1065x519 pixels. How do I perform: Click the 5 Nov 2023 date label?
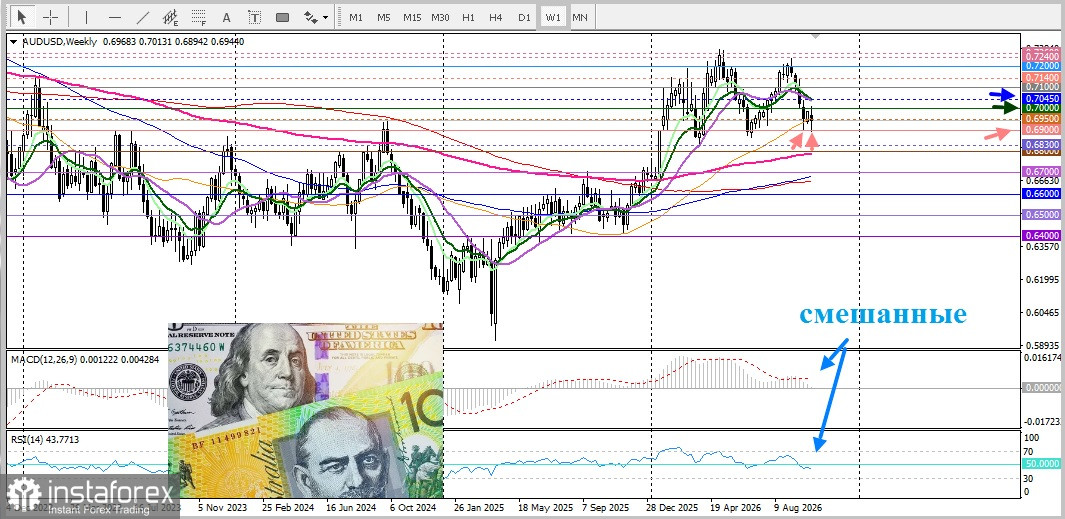coord(222,507)
